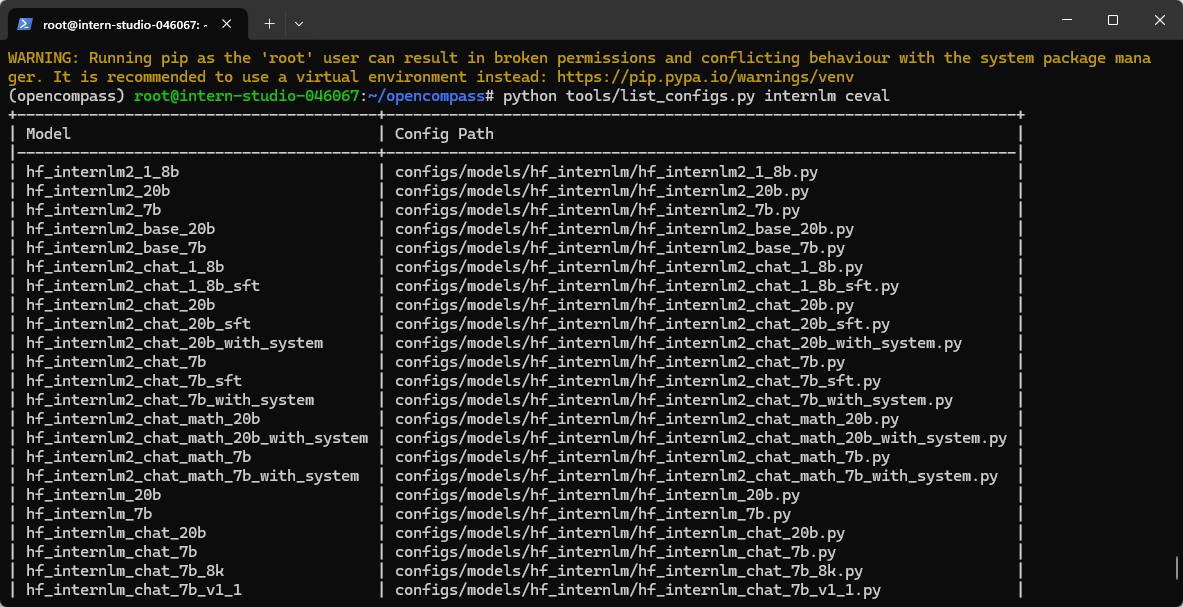Click config path ending hf_internlm2_chat_1_8b.py
This screenshot has height=607, width=1183.
pyautogui.click(x=629, y=267)
